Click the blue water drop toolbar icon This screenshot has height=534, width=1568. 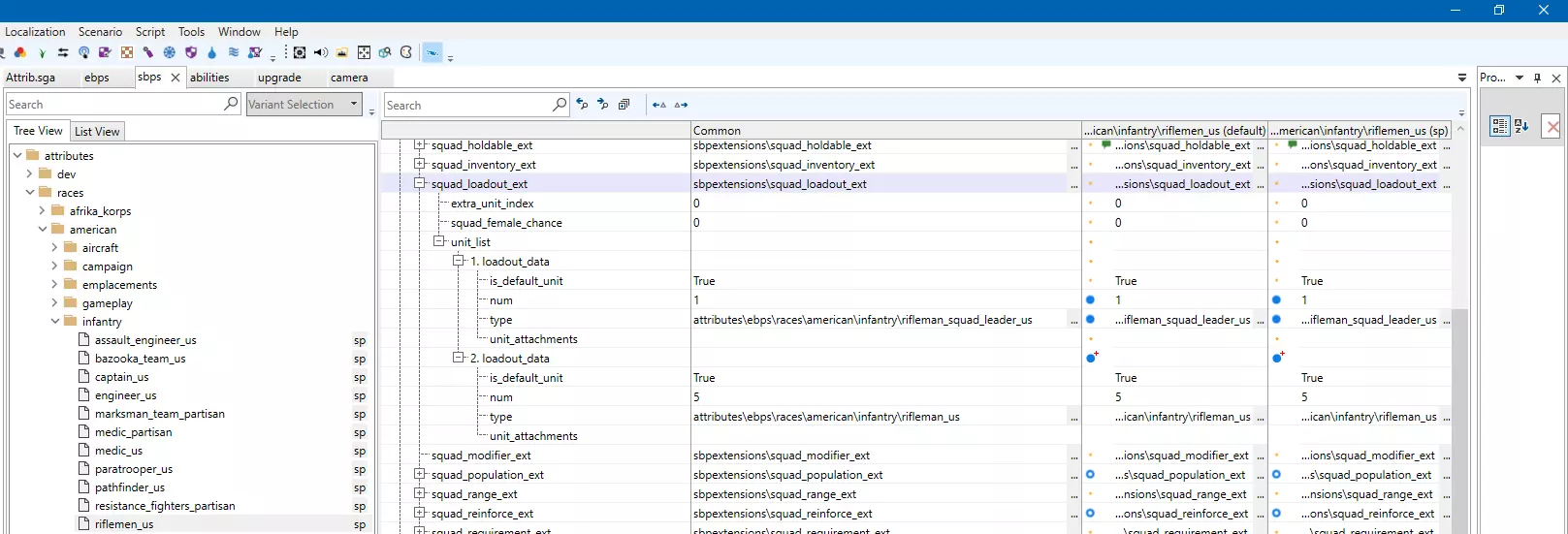pos(211,52)
